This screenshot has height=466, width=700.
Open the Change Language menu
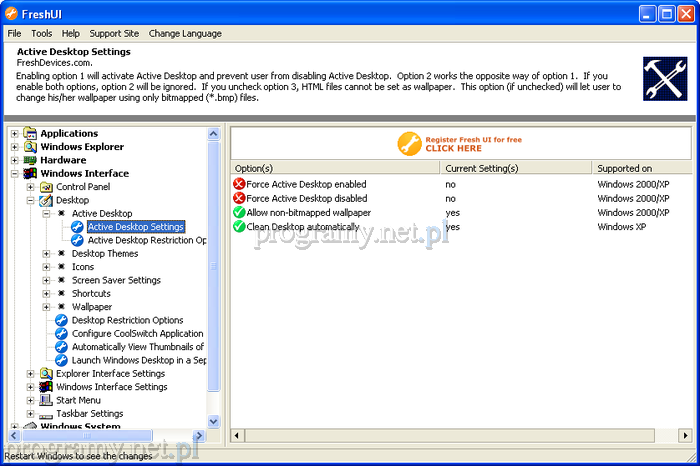185,33
